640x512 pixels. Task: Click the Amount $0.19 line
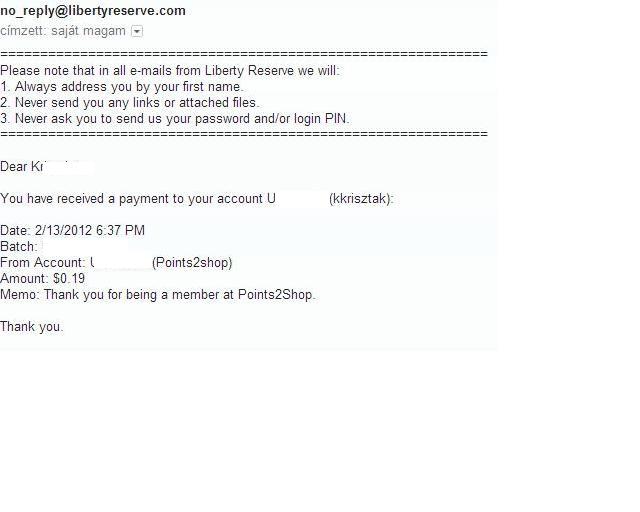click(42, 278)
